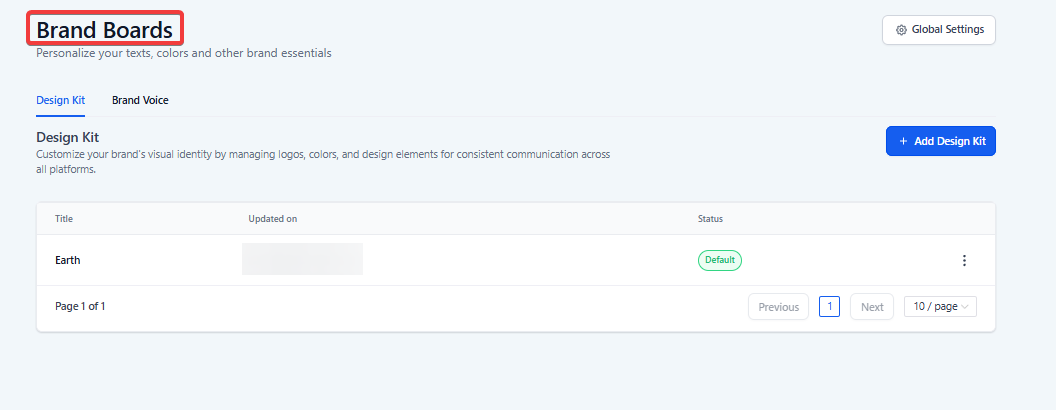Go to the Previous page
The width and height of the screenshot is (1056, 410).
point(778,307)
